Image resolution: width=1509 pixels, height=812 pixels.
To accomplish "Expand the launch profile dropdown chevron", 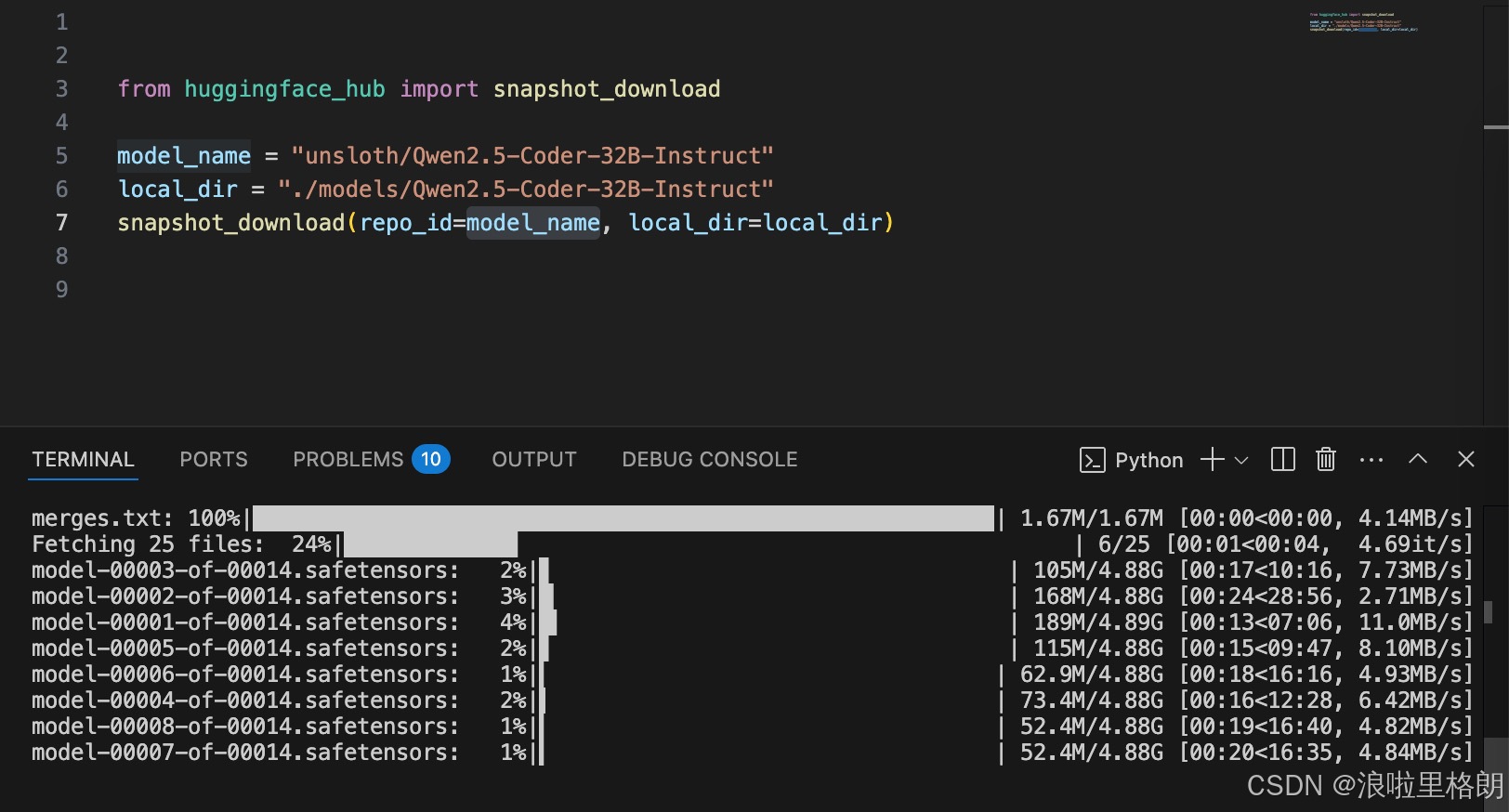I will 1241,460.
